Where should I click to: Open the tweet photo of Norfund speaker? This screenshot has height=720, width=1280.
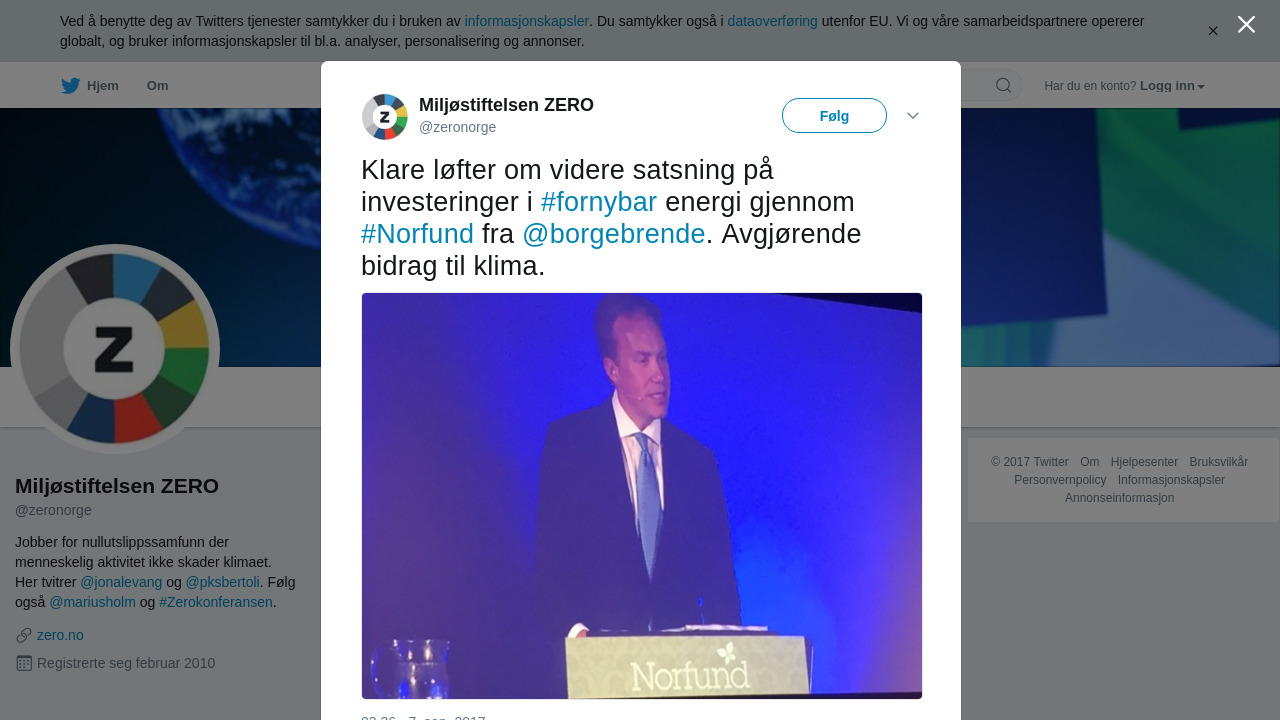pos(642,496)
